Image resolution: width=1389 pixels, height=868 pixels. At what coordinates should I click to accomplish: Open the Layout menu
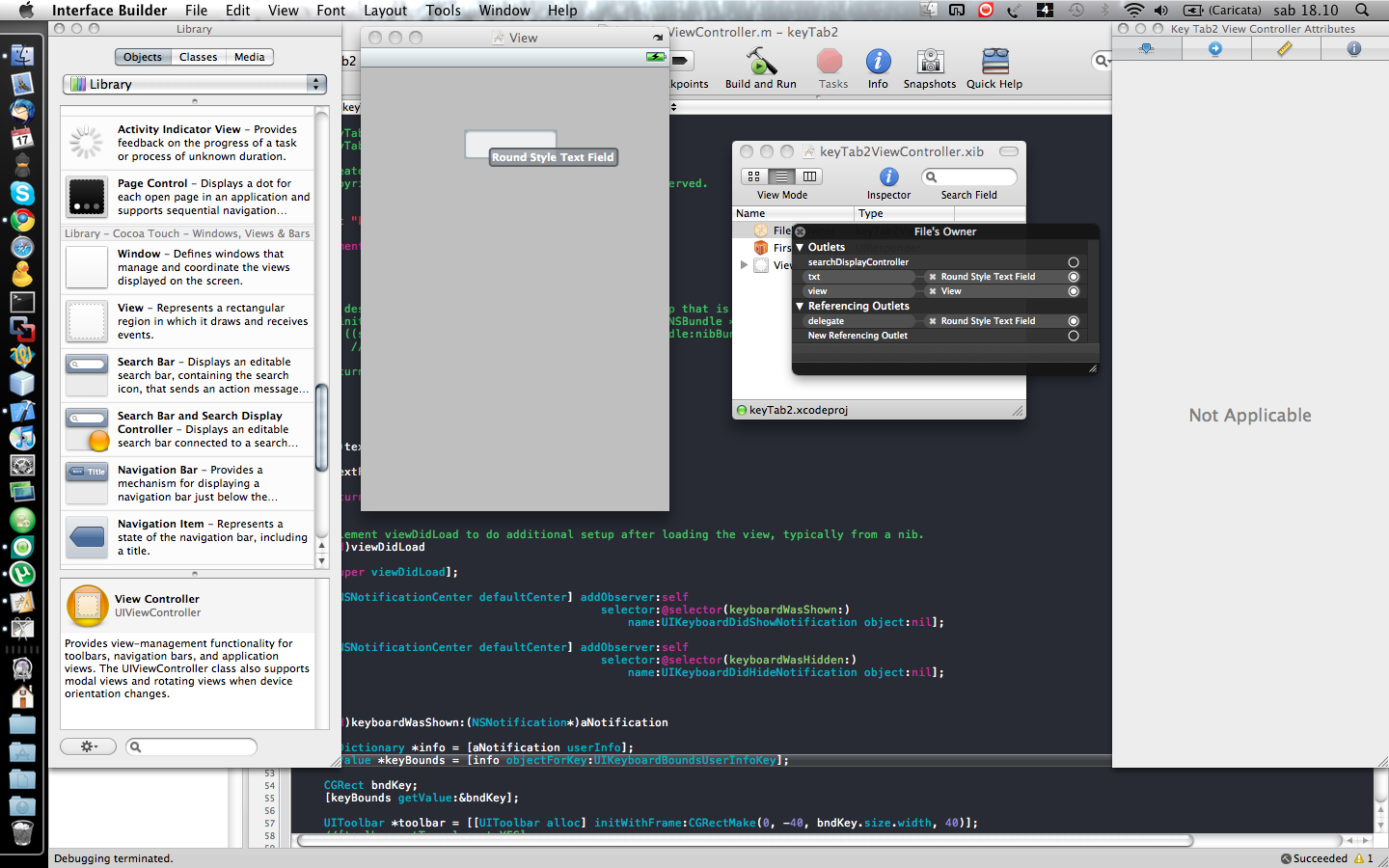click(385, 11)
